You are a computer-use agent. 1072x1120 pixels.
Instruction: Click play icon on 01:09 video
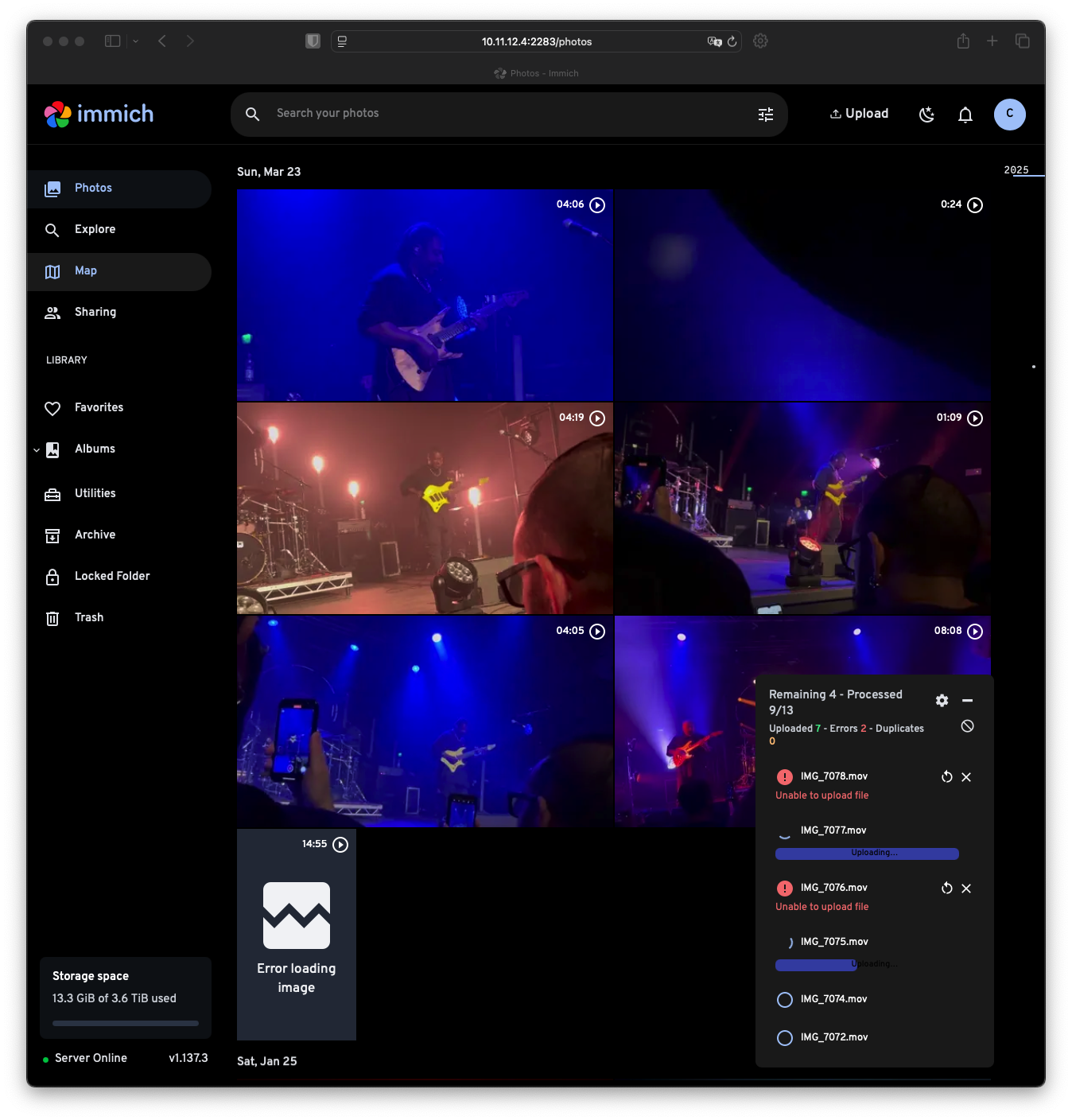[x=975, y=418]
